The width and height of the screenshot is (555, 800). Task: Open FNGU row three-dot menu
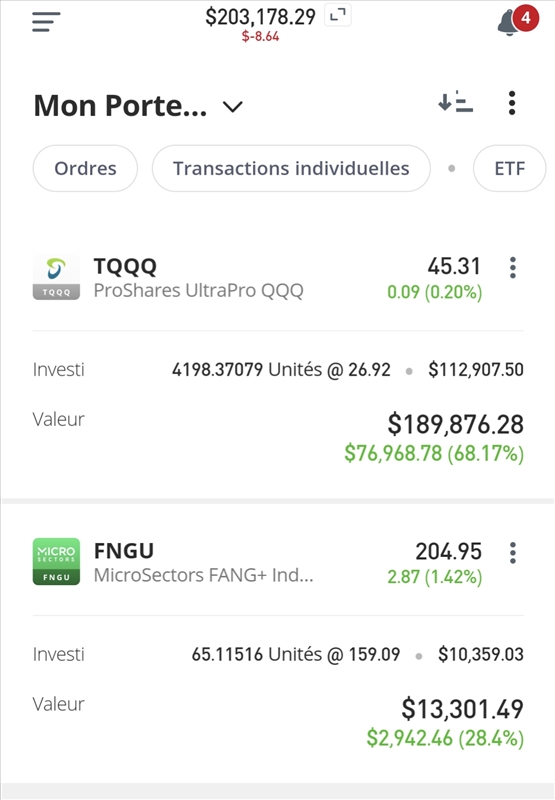513,553
